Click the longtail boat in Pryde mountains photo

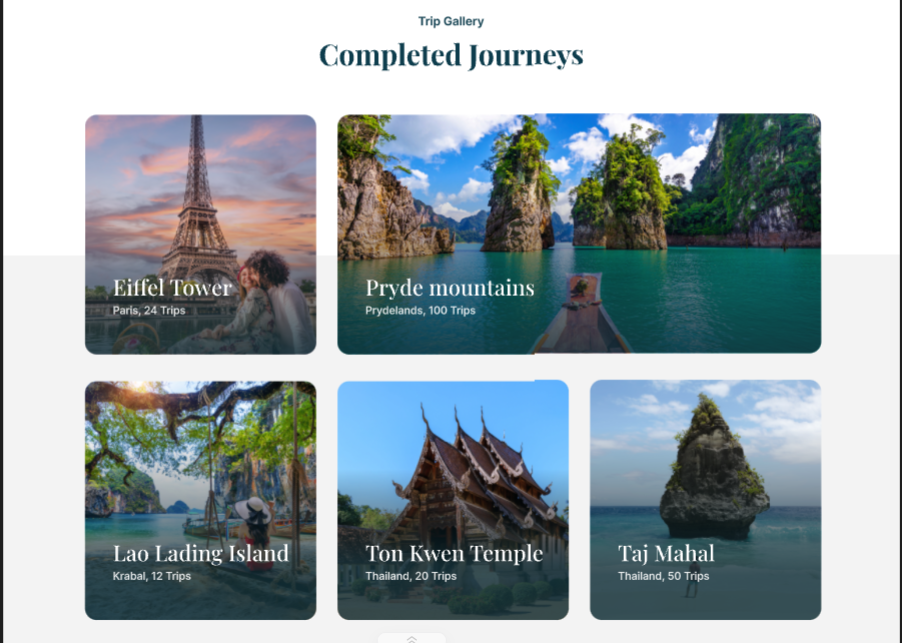pos(581,313)
